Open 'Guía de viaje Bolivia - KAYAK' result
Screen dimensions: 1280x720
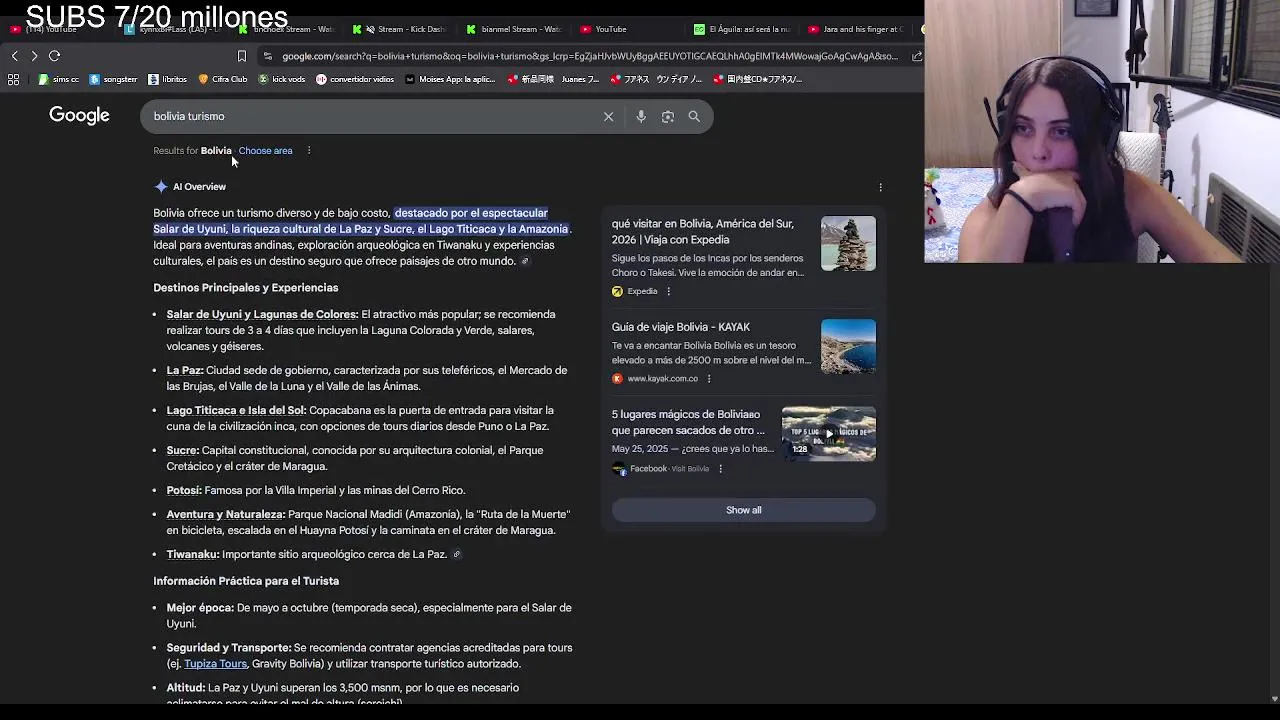click(681, 327)
